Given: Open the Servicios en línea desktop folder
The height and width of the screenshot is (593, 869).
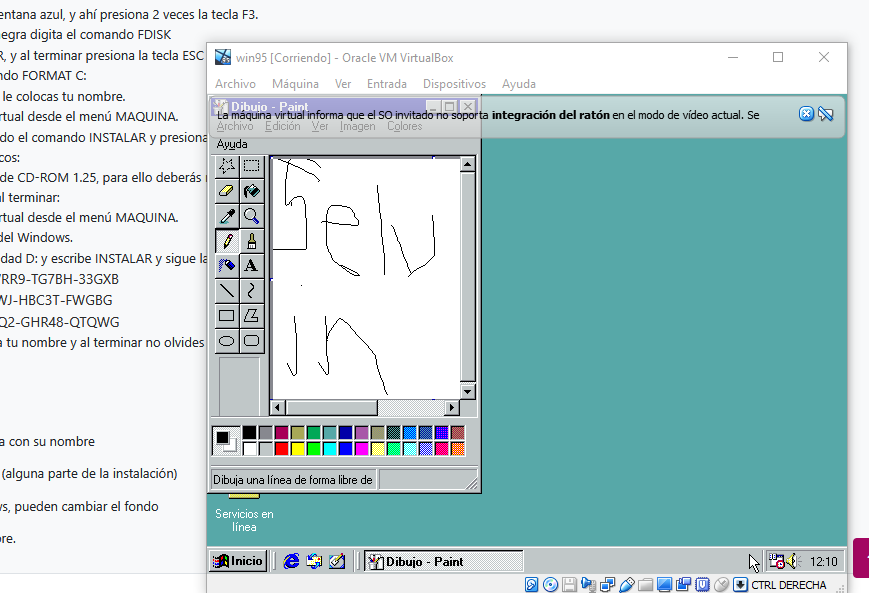Looking at the screenshot, I should click(x=244, y=514).
